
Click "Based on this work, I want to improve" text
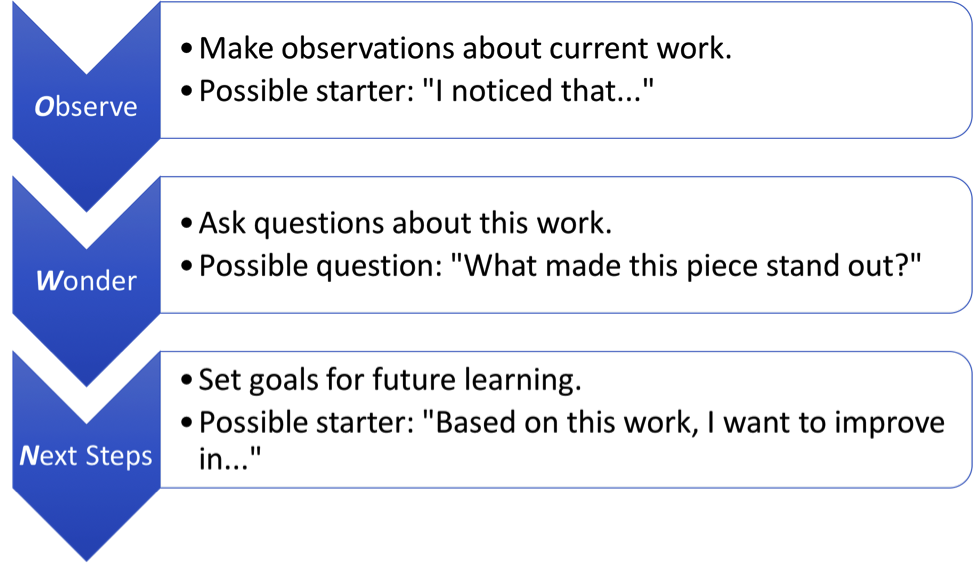(684, 422)
